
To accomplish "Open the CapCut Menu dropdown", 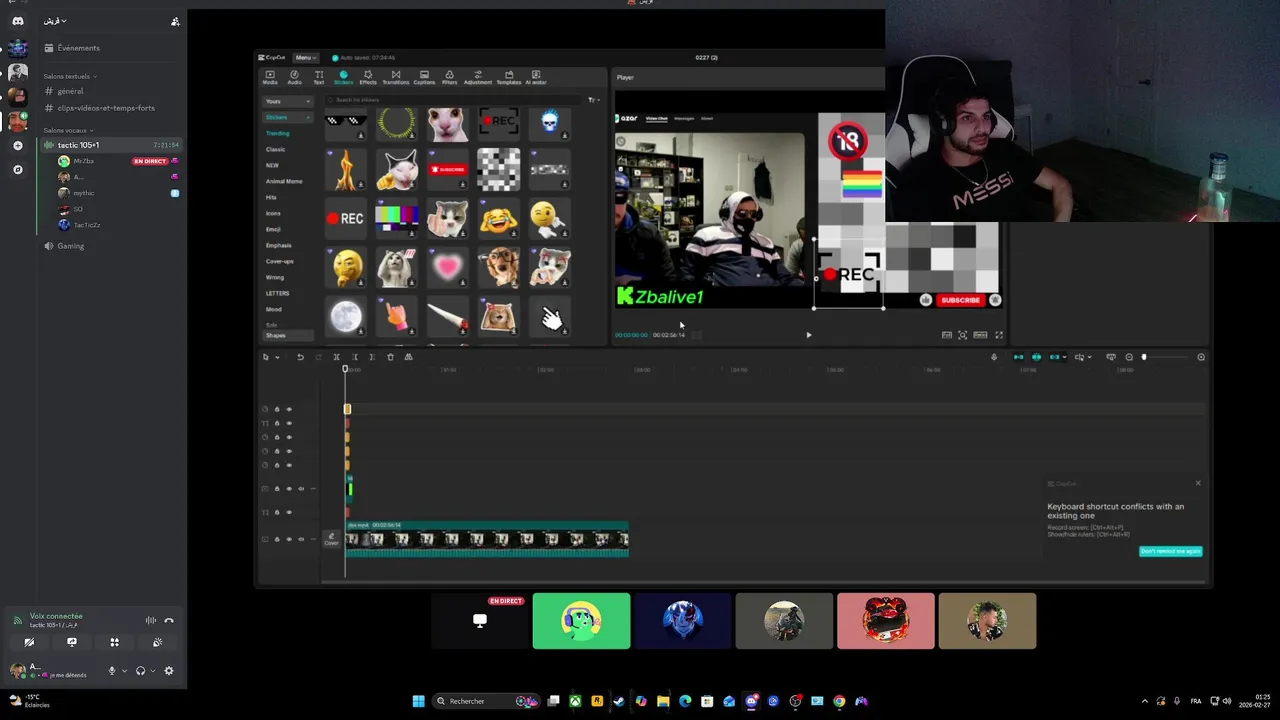I will point(305,57).
